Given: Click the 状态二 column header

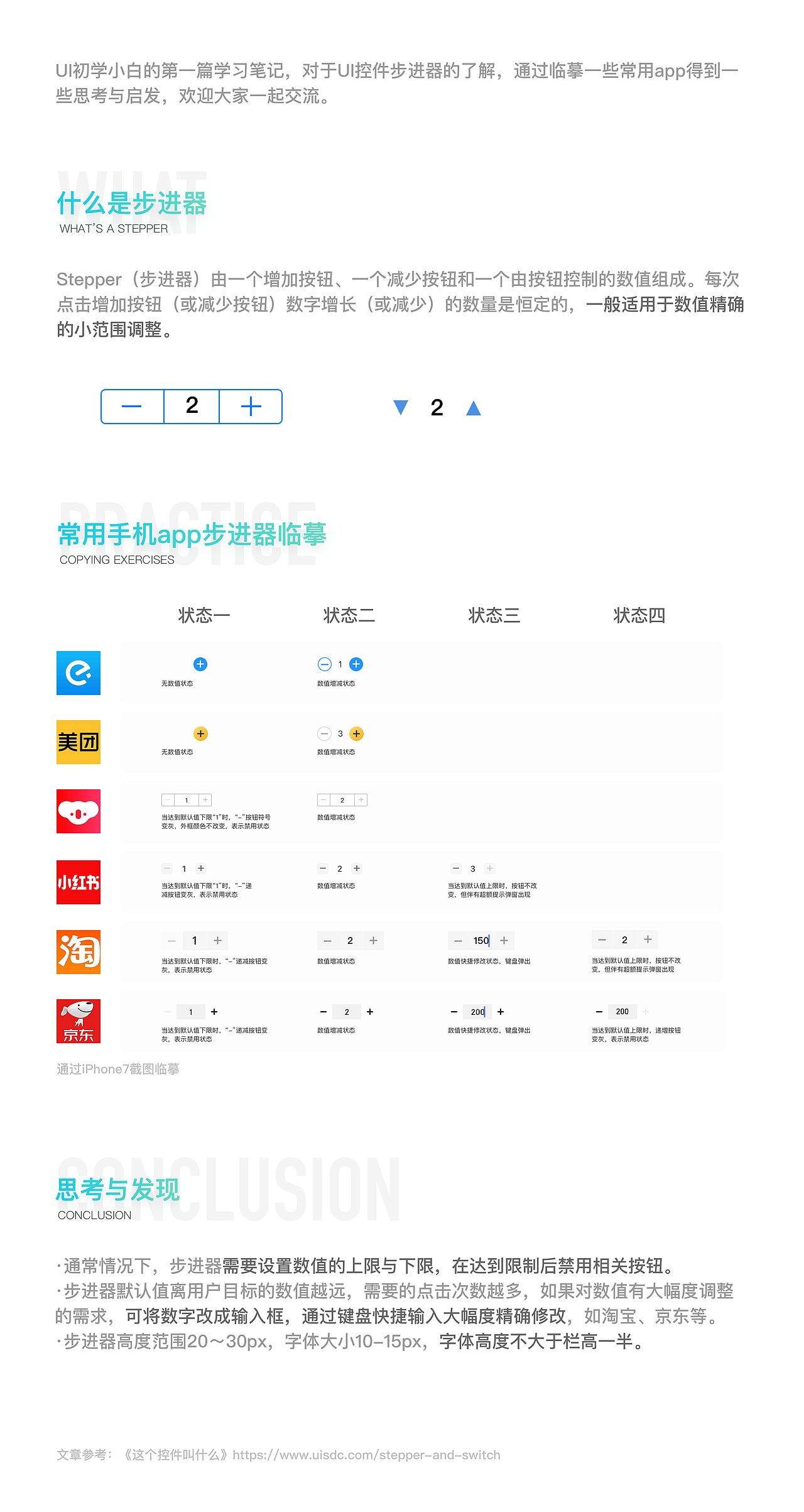Looking at the screenshot, I should [x=349, y=615].
